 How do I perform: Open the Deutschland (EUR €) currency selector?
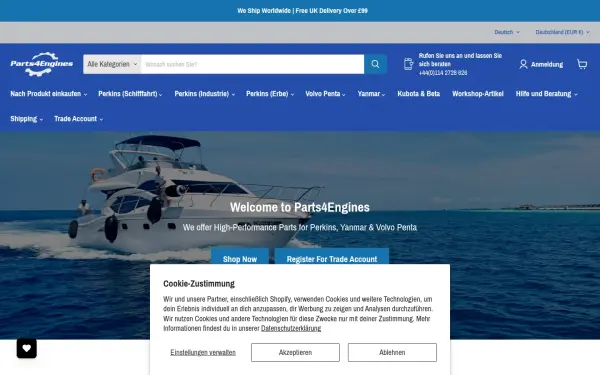(562, 32)
